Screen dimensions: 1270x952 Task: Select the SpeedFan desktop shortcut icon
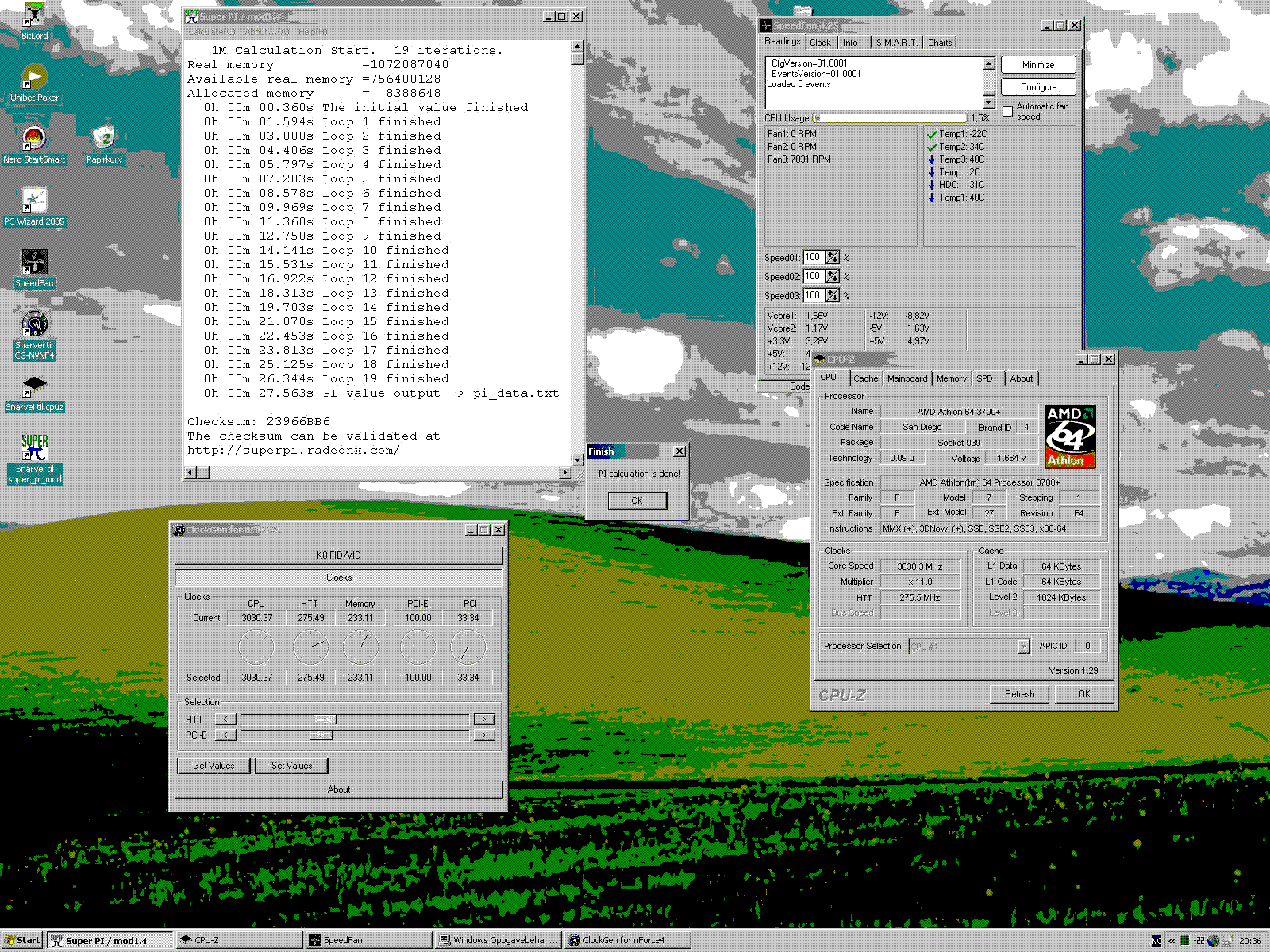click(34, 268)
